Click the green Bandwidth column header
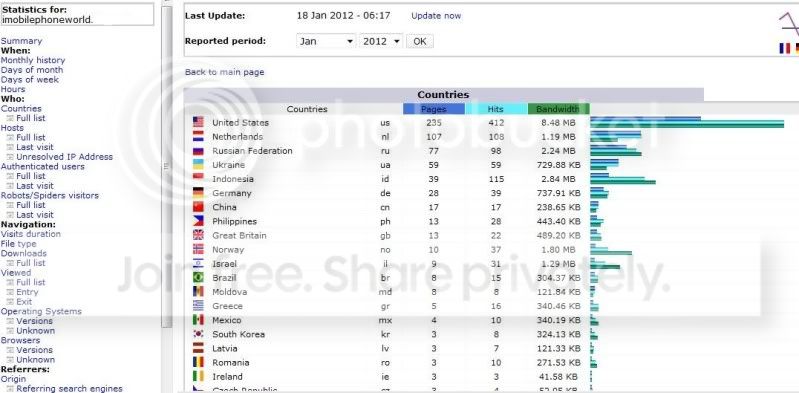 click(x=558, y=109)
